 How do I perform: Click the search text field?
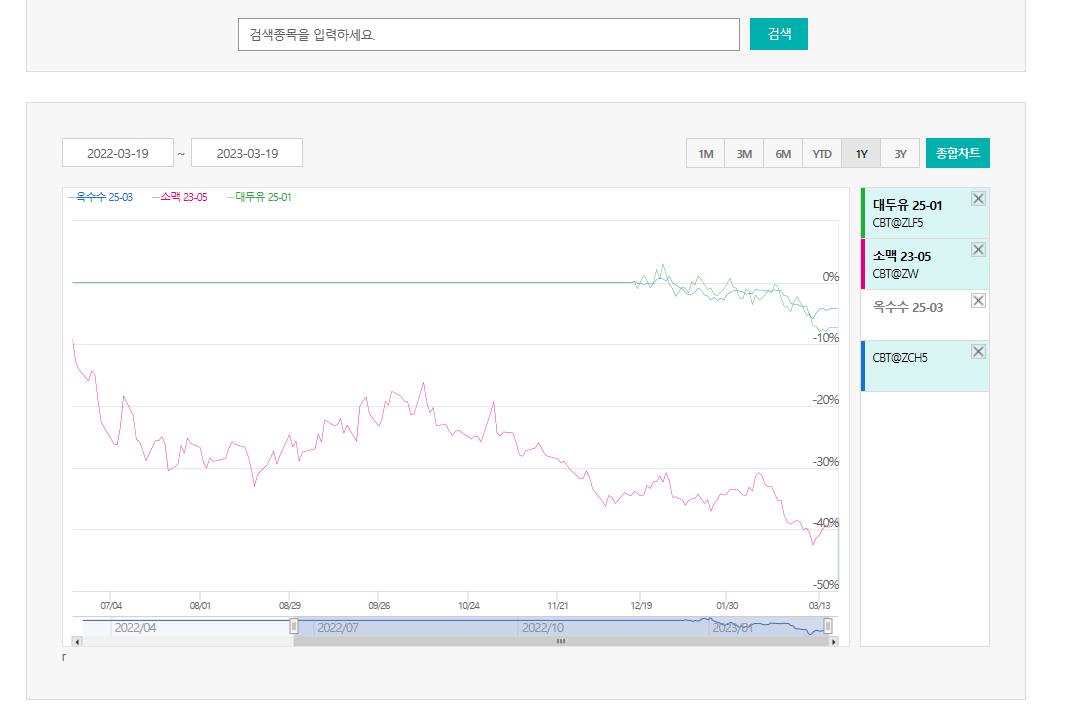click(x=488, y=34)
